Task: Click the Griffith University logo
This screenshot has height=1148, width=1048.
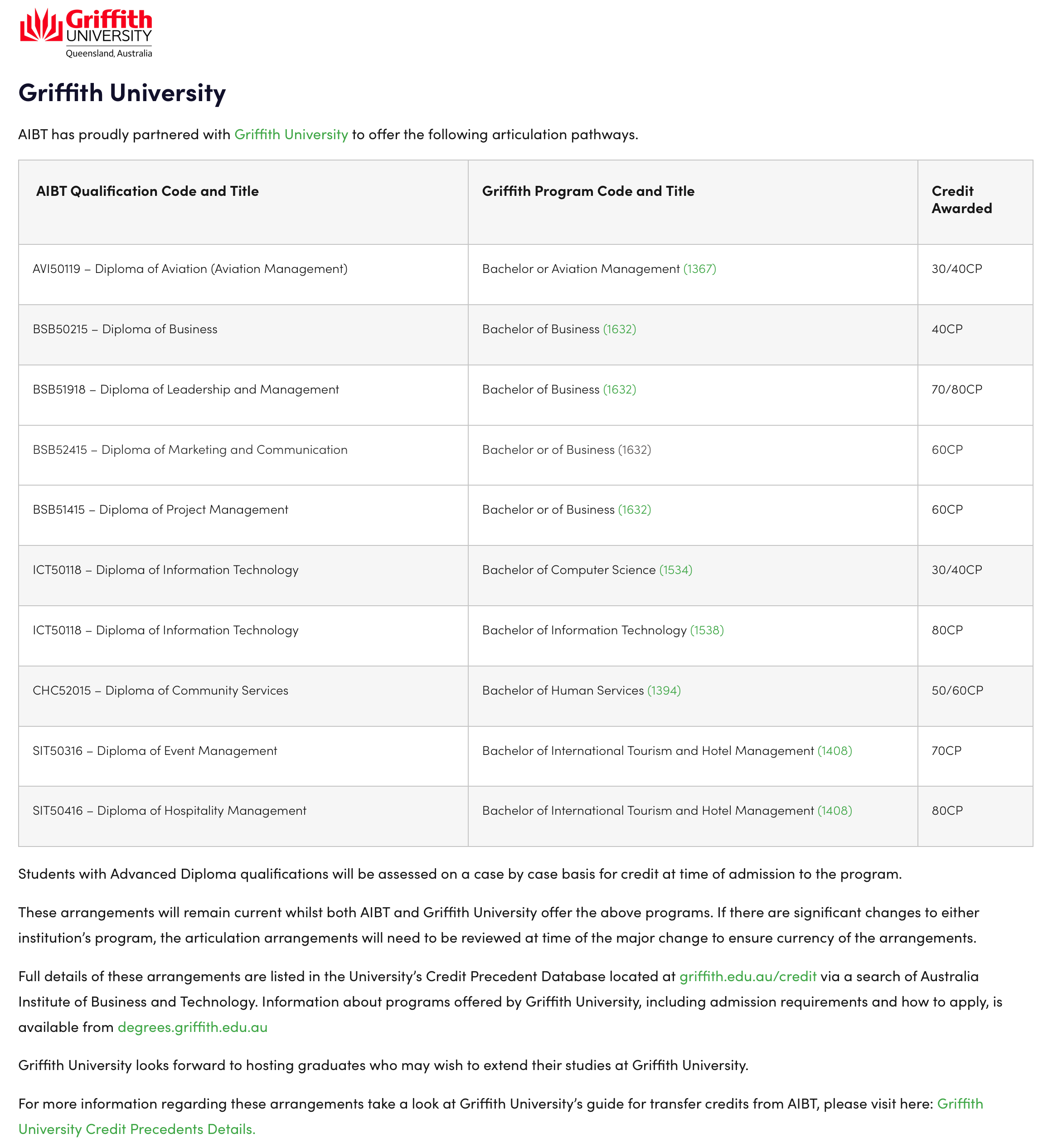Action: click(x=86, y=33)
